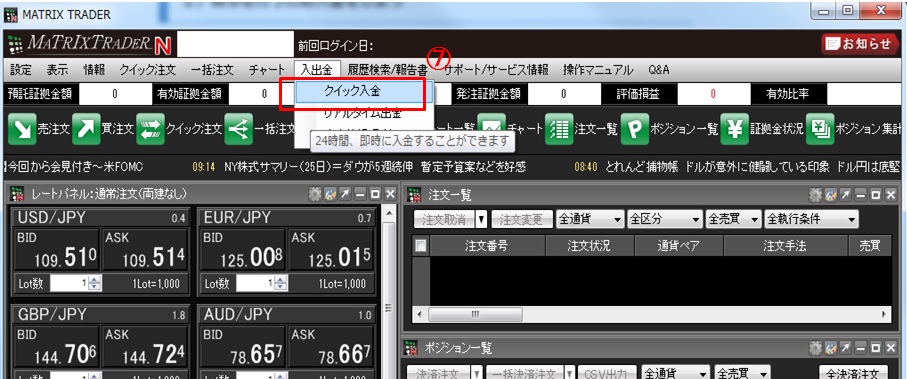Click USD/JPY BID price 109.510
The image size is (907, 379).
[56, 250]
